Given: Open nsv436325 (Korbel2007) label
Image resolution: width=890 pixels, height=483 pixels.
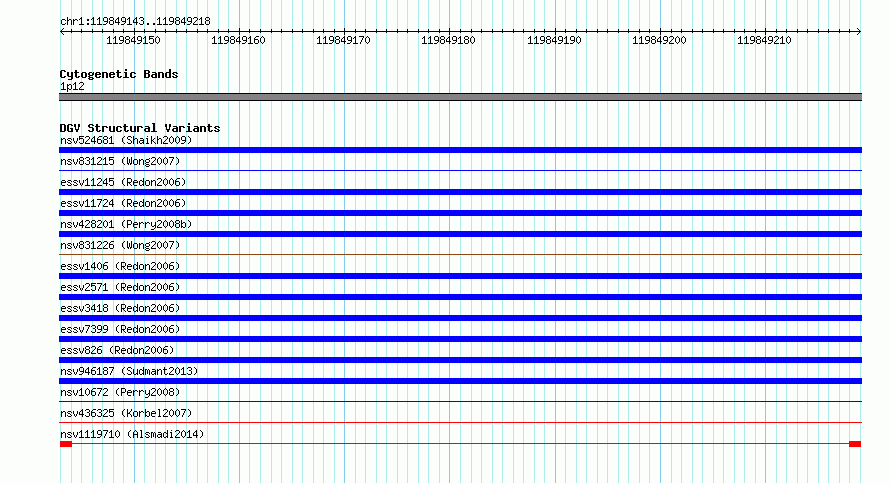Looking at the screenshot, I should pyautogui.click(x=126, y=413).
